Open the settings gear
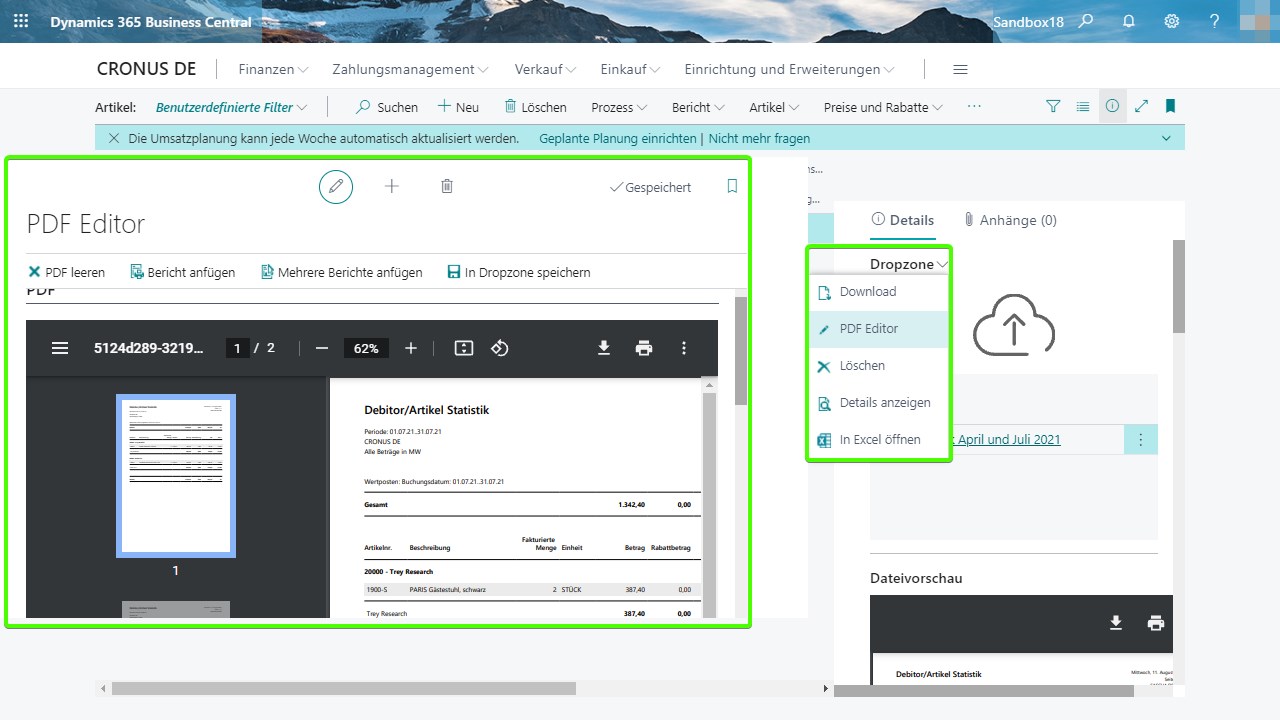 pyautogui.click(x=1172, y=21)
